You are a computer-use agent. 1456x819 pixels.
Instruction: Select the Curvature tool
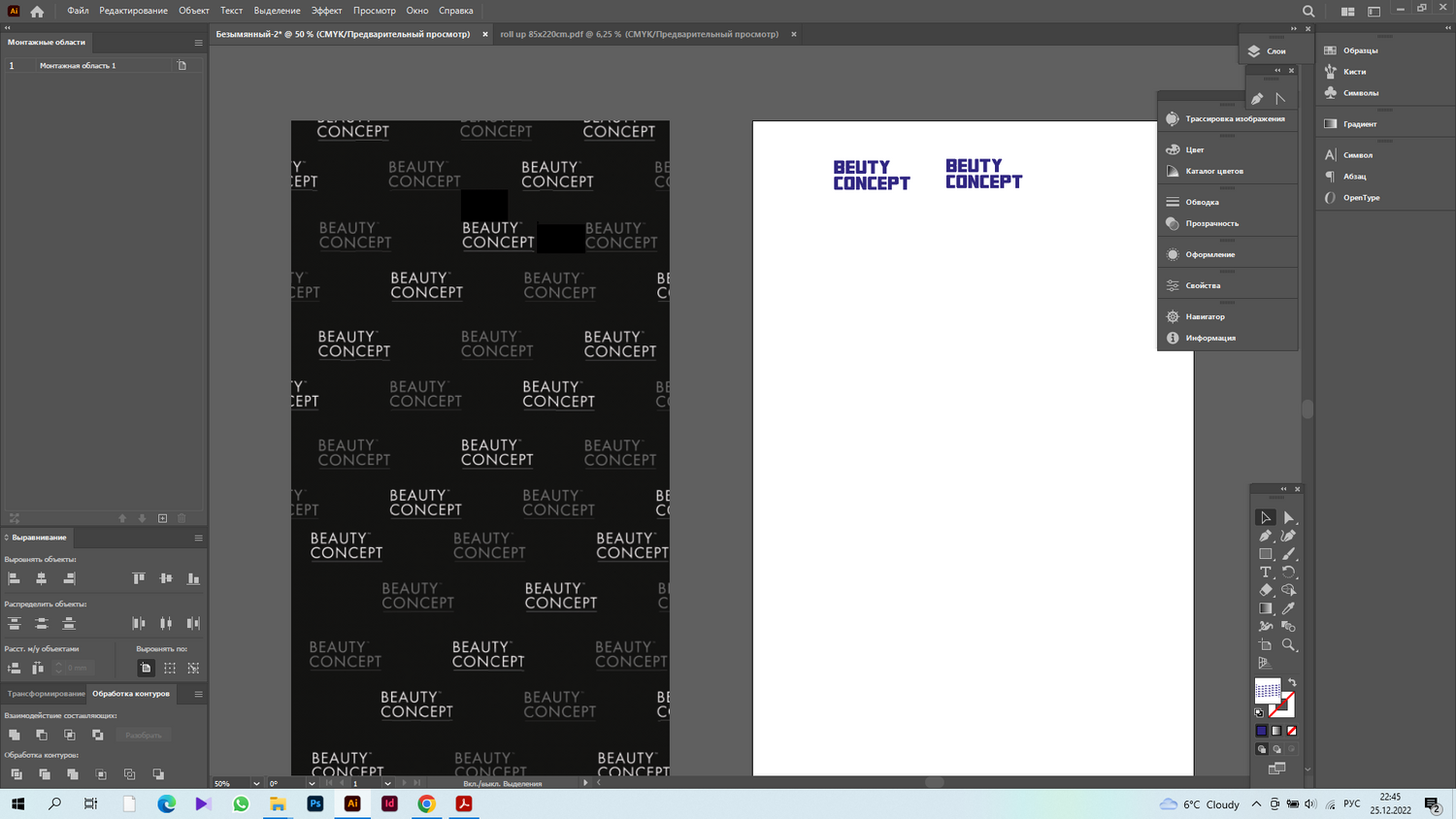pyautogui.click(x=1289, y=536)
